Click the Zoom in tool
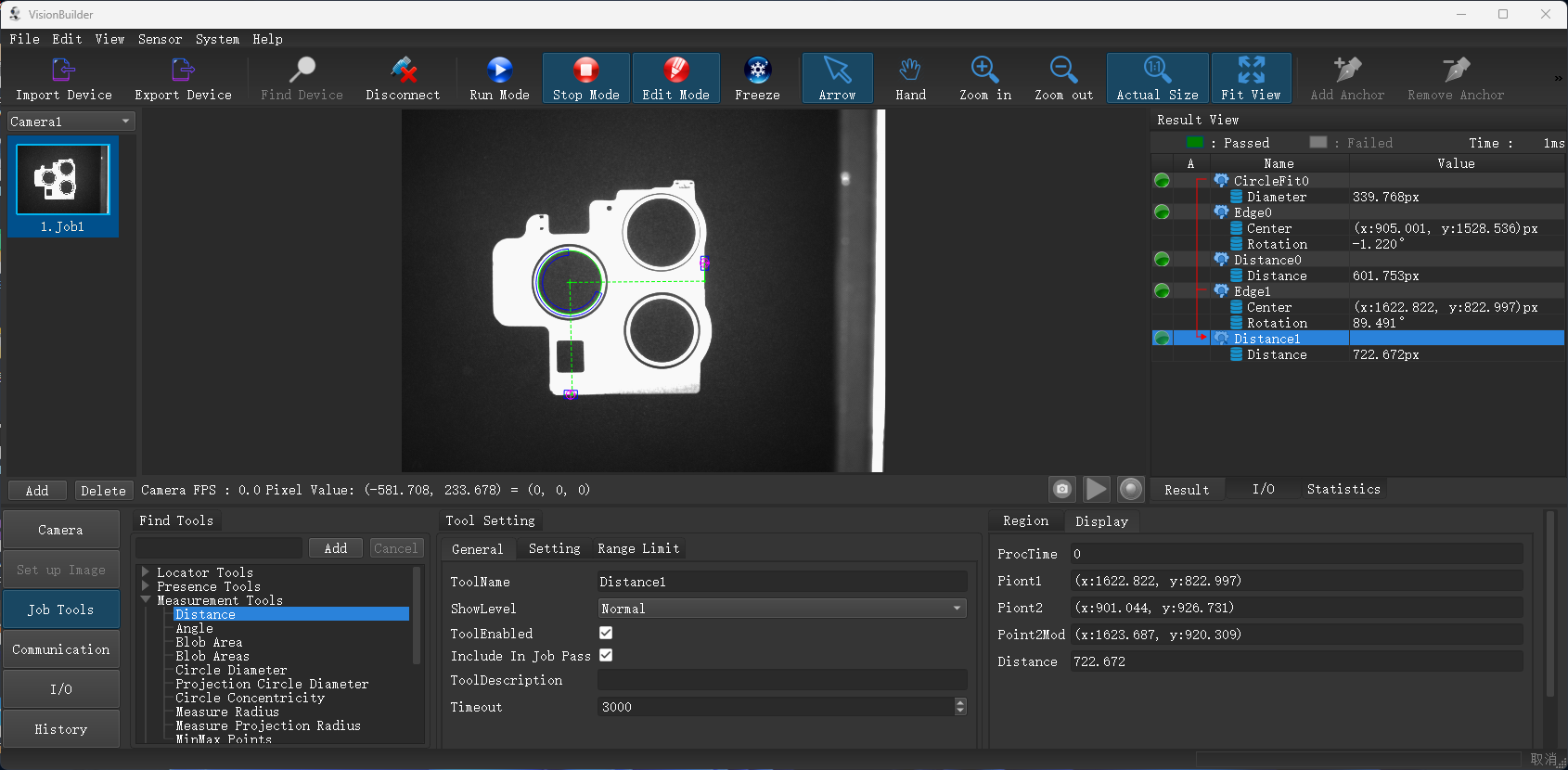 click(x=984, y=71)
